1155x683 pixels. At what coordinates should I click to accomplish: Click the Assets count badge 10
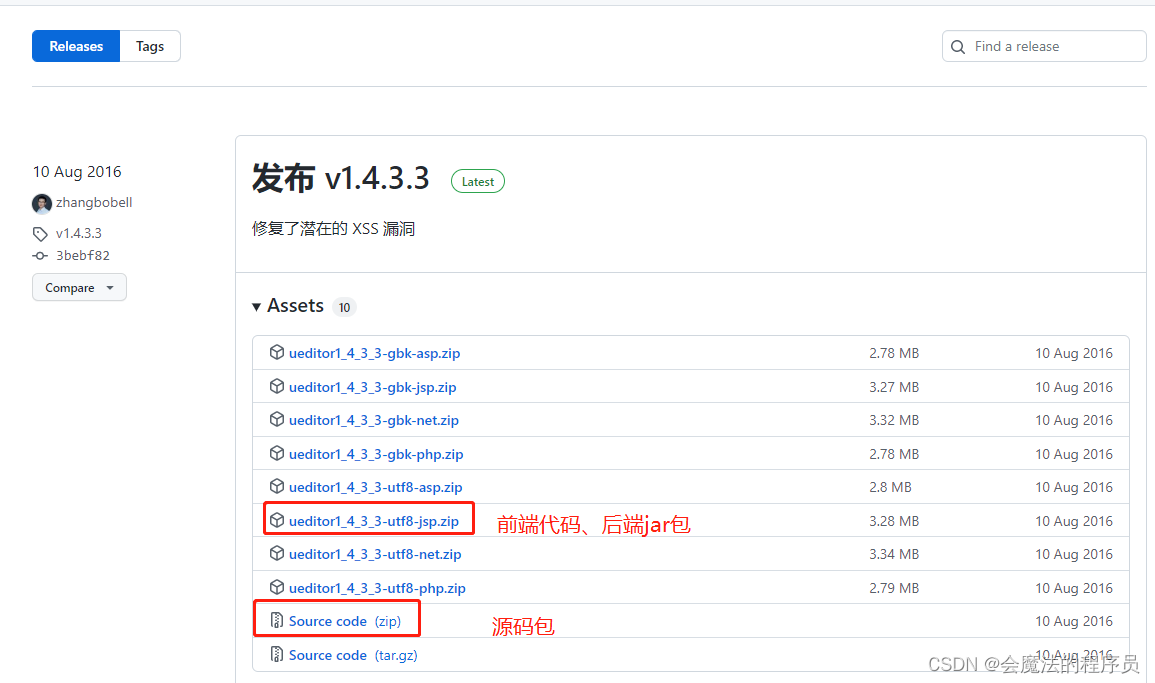[345, 307]
